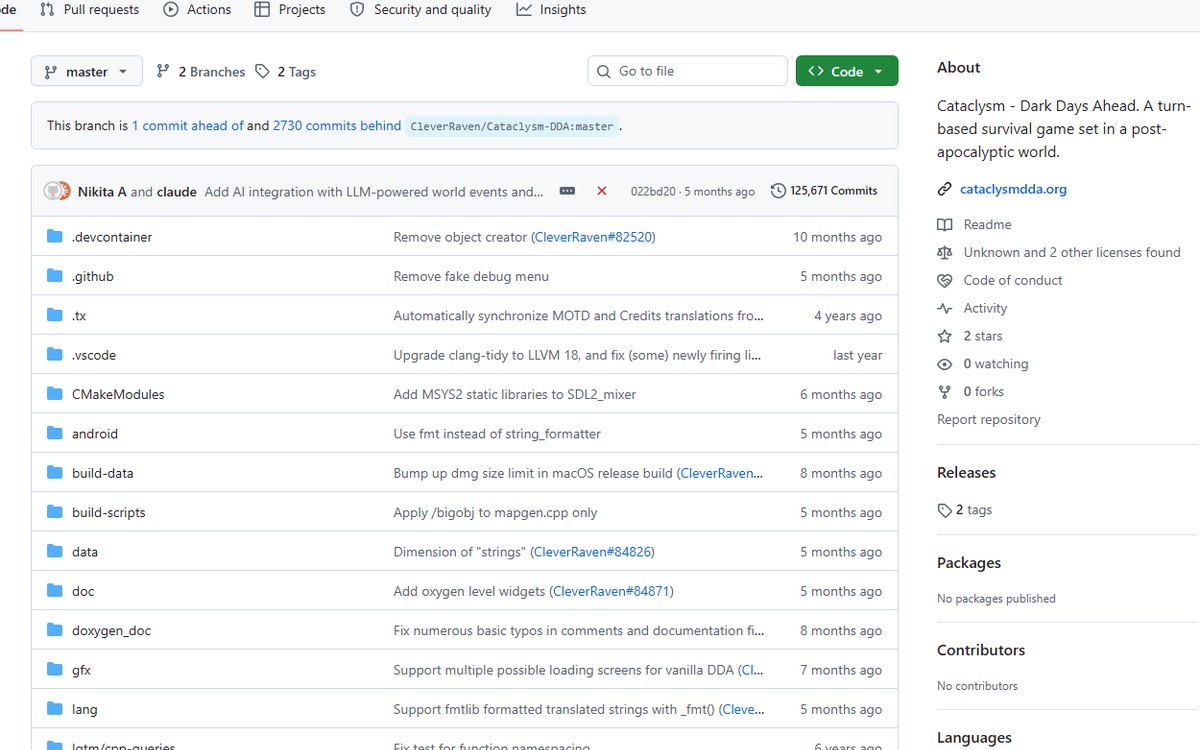The height and width of the screenshot is (750, 1200).
Task: Open the green Code dropdown button
Action: (x=847, y=71)
